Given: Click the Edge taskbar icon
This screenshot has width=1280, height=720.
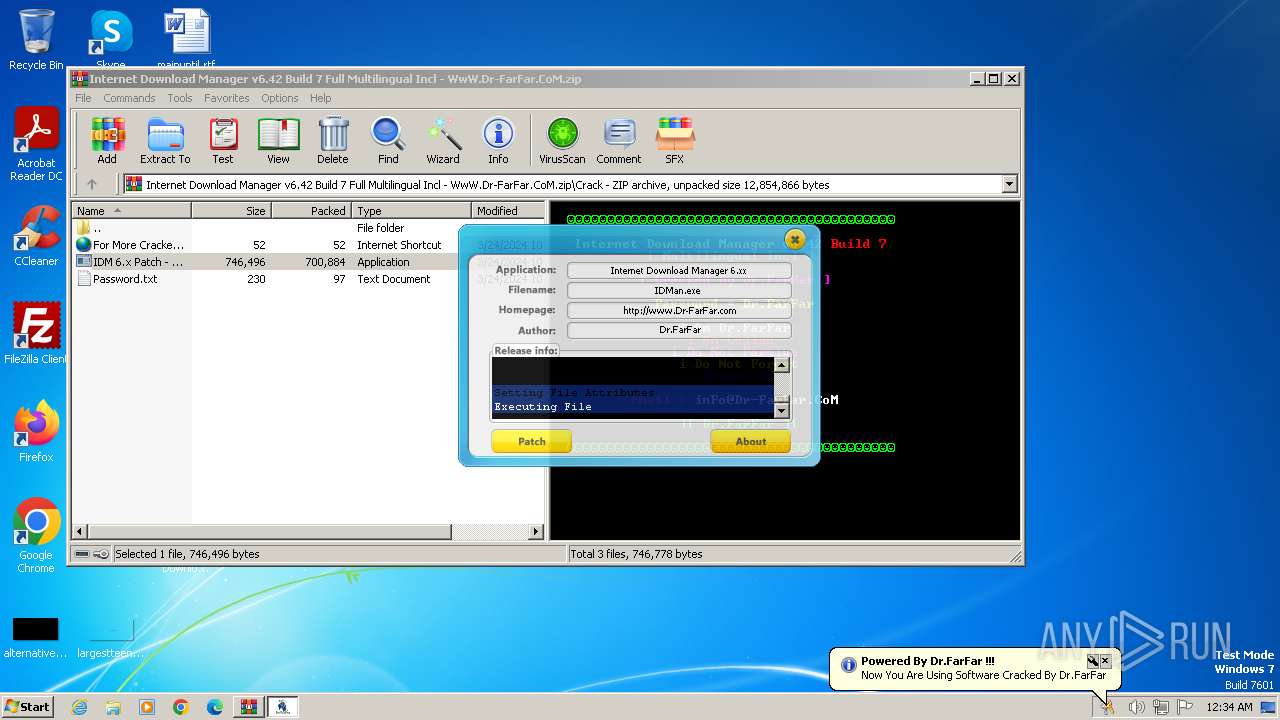Looking at the screenshot, I should point(215,707).
